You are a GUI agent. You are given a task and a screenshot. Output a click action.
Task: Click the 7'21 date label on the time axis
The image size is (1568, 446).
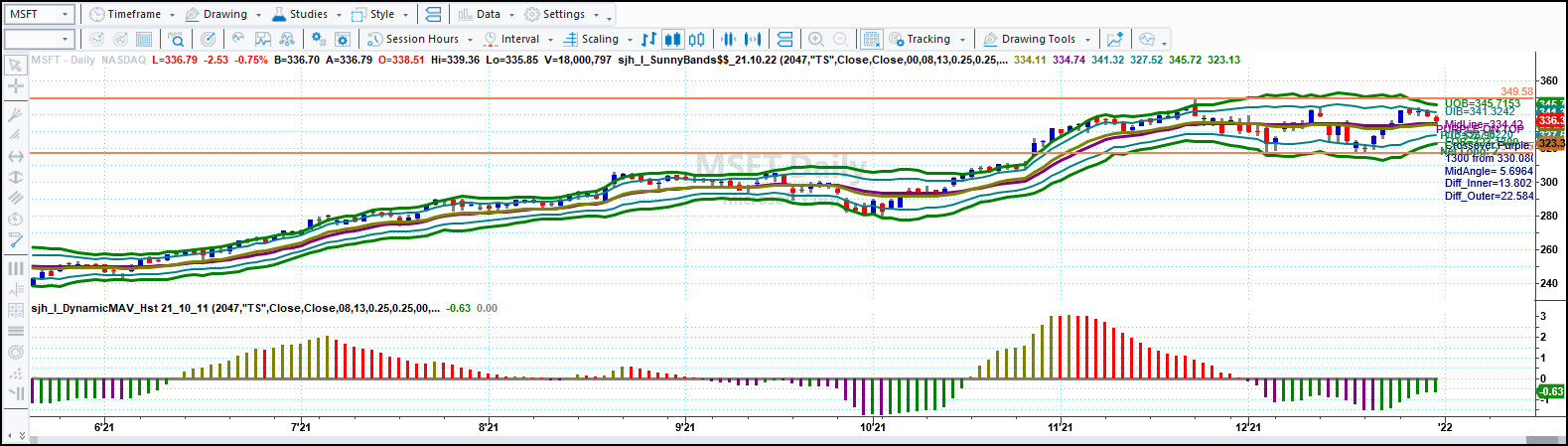click(300, 427)
